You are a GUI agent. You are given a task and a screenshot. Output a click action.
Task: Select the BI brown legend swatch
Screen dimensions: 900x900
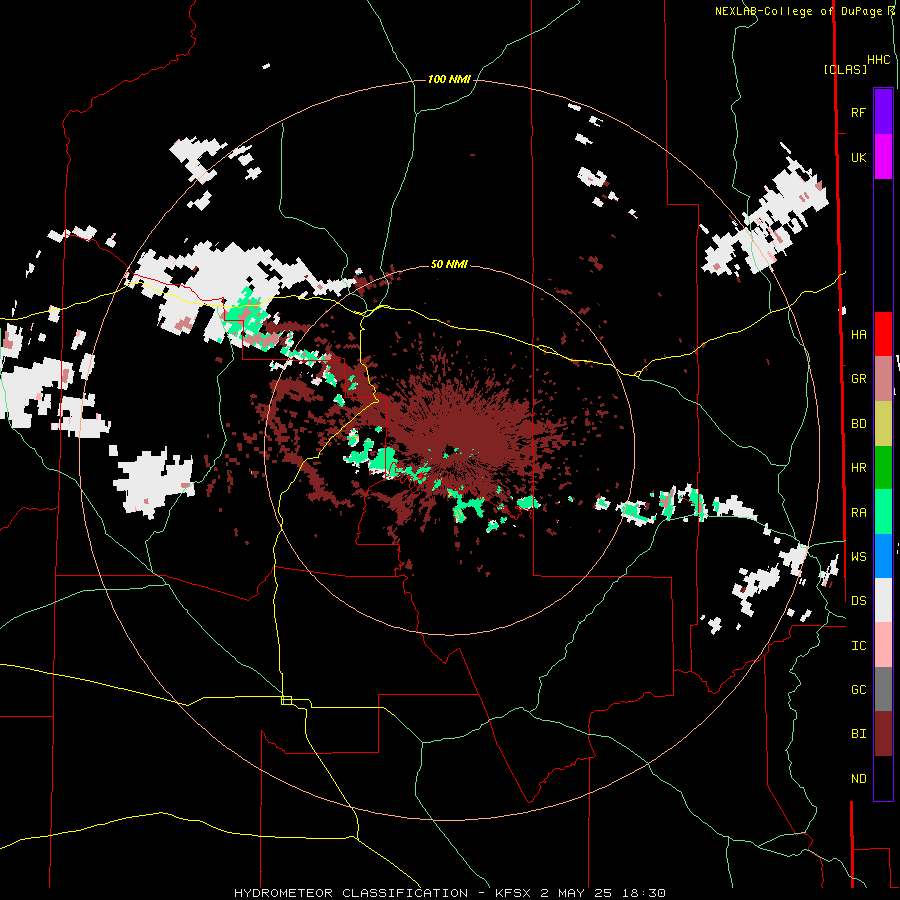tap(883, 734)
